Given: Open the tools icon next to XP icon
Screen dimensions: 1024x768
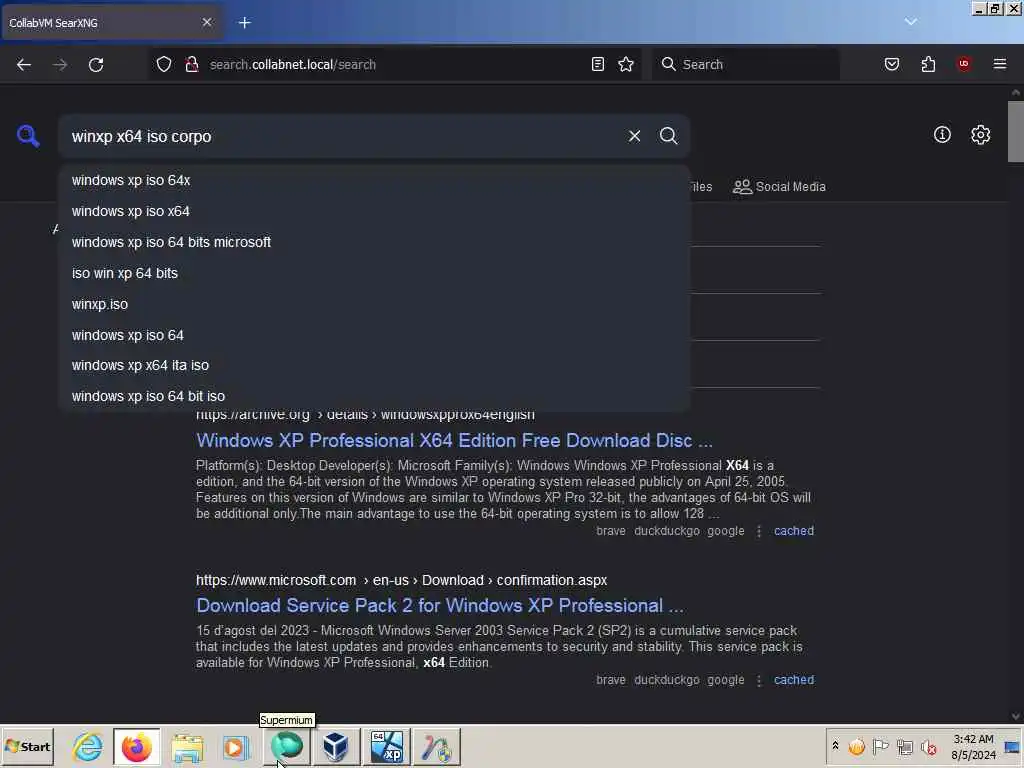Looking at the screenshot, I should (436, 746).
